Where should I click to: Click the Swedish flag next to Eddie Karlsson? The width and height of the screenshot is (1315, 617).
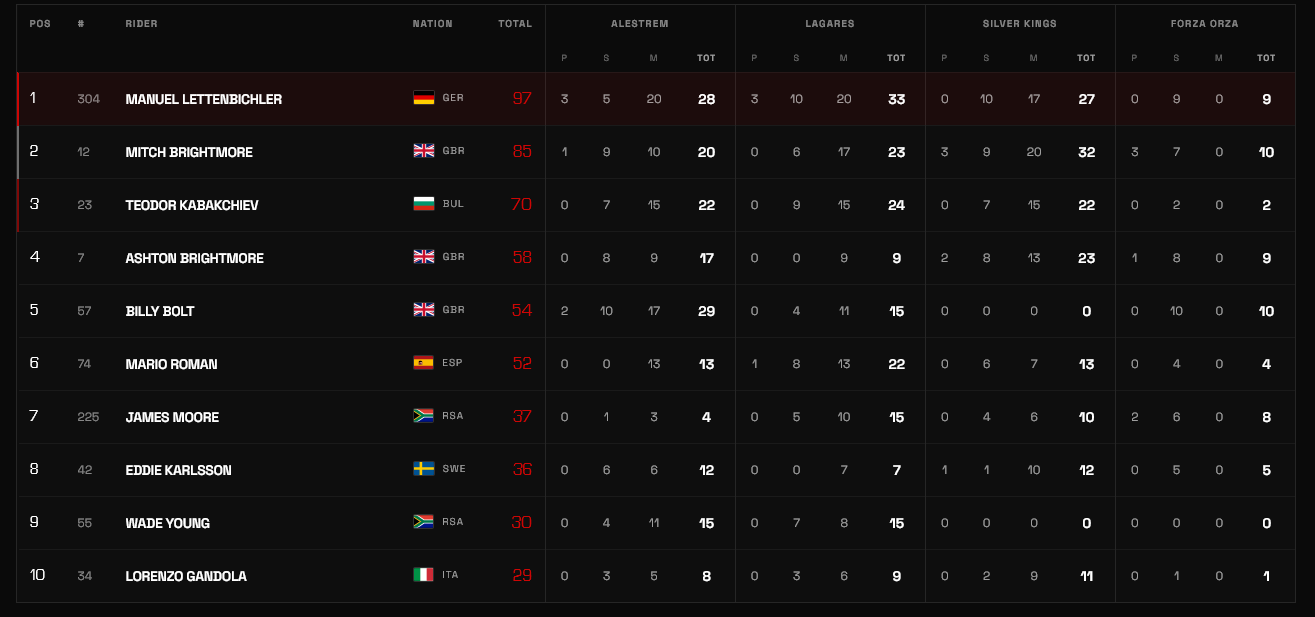click(423, 469)
